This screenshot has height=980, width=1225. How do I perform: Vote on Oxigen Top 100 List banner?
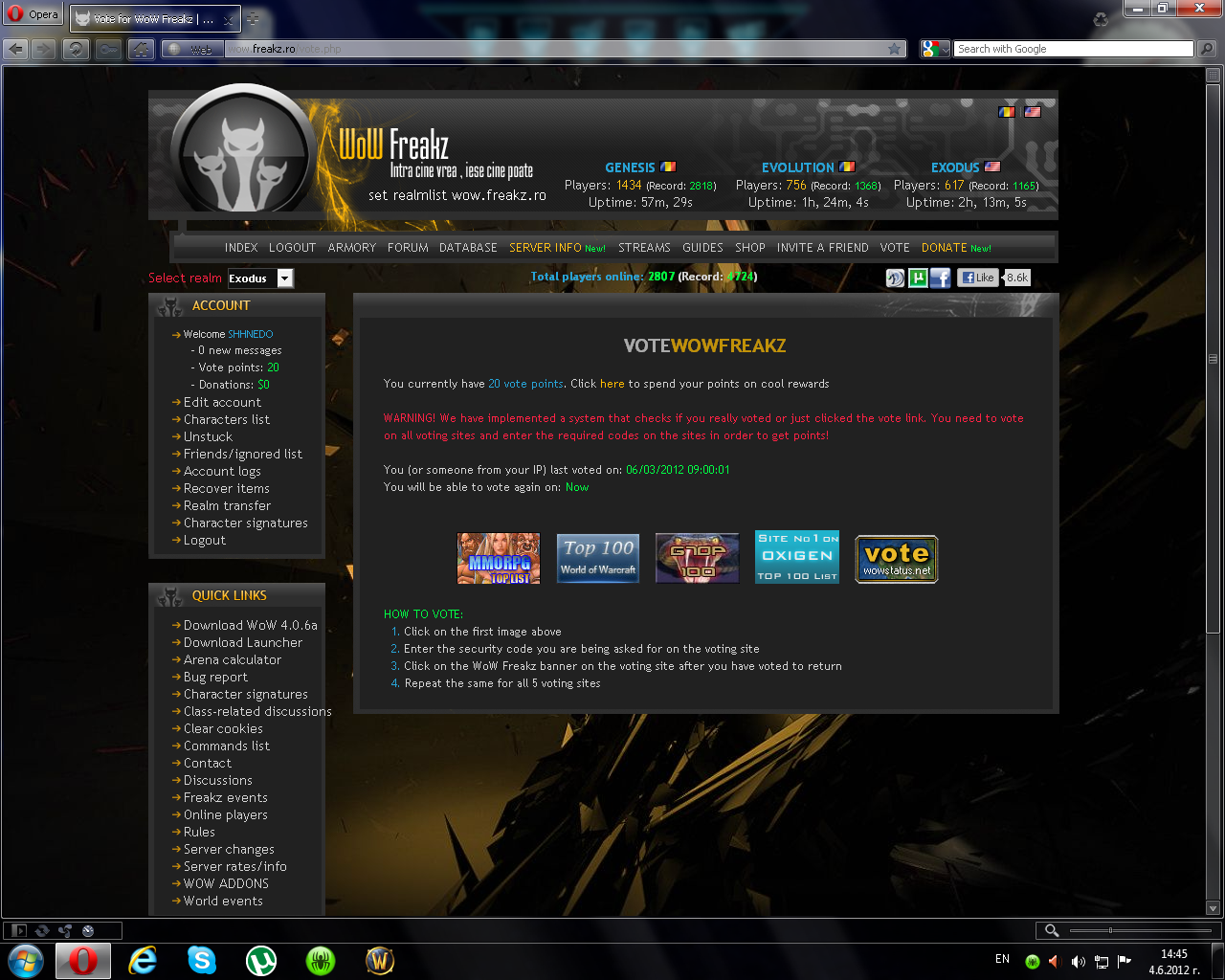pyautogui.click(x=797, y=556)
